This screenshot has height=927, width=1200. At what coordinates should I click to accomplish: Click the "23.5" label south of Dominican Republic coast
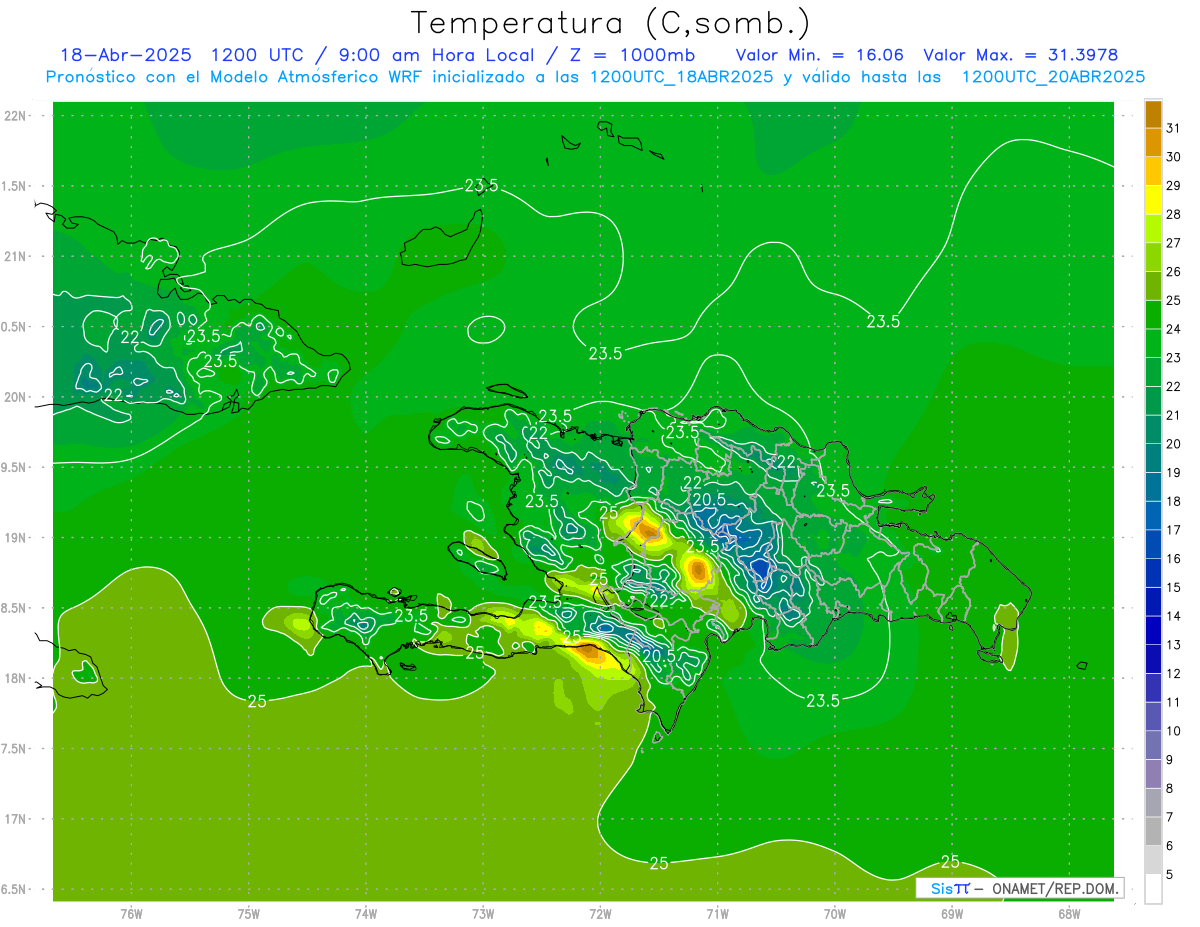click(823, 701)
